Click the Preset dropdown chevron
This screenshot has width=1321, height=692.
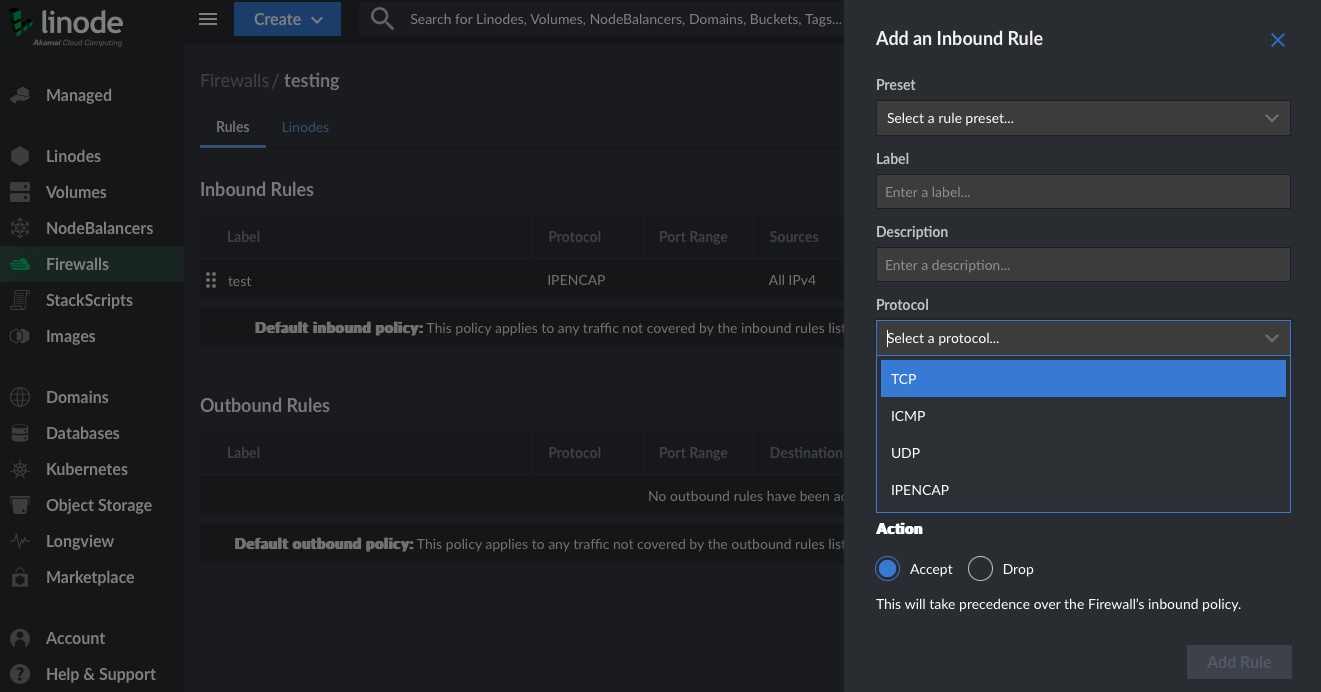pyautogui.click(x=1271, y=118)
